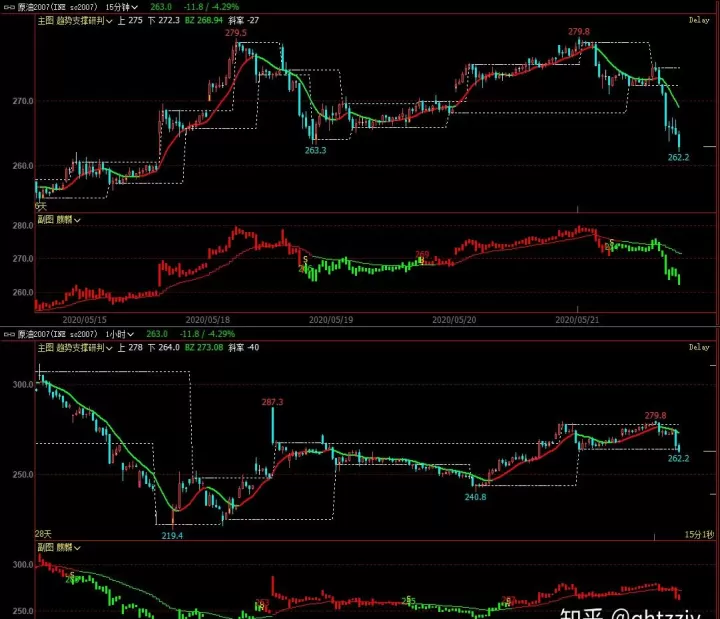Click the 下 264.0 value

click(163, 348)
